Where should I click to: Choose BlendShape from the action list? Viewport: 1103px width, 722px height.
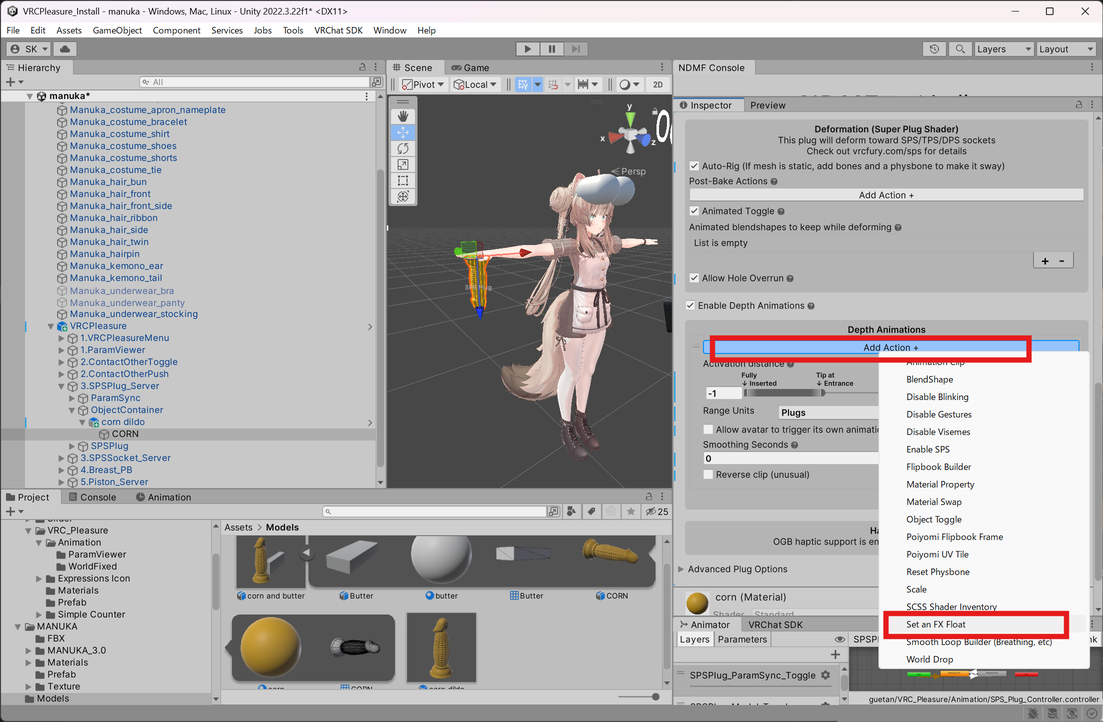pyautogui.click(x=929, y=379)
